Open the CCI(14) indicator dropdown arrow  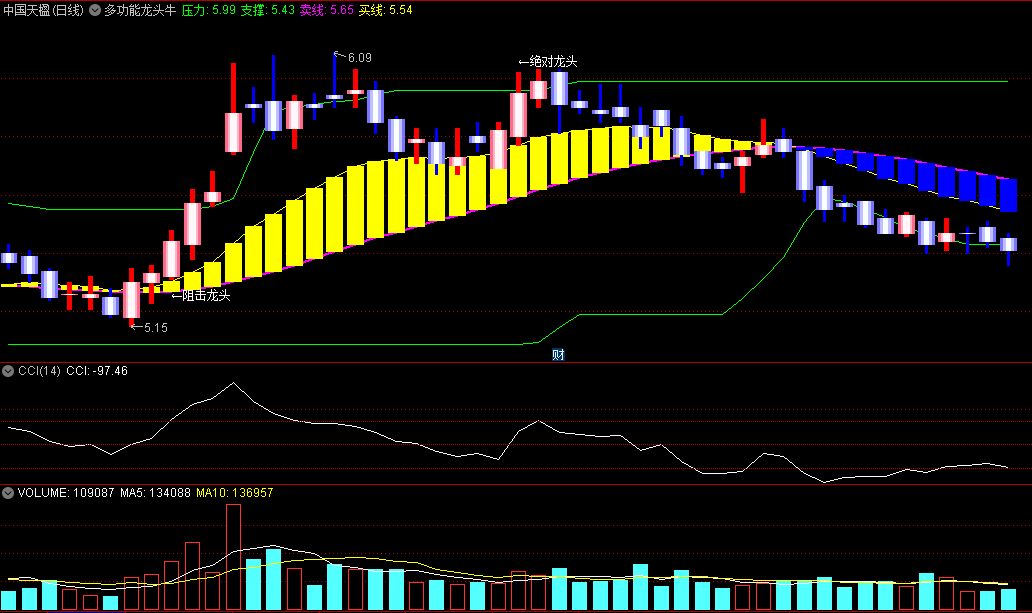point(8,371)
